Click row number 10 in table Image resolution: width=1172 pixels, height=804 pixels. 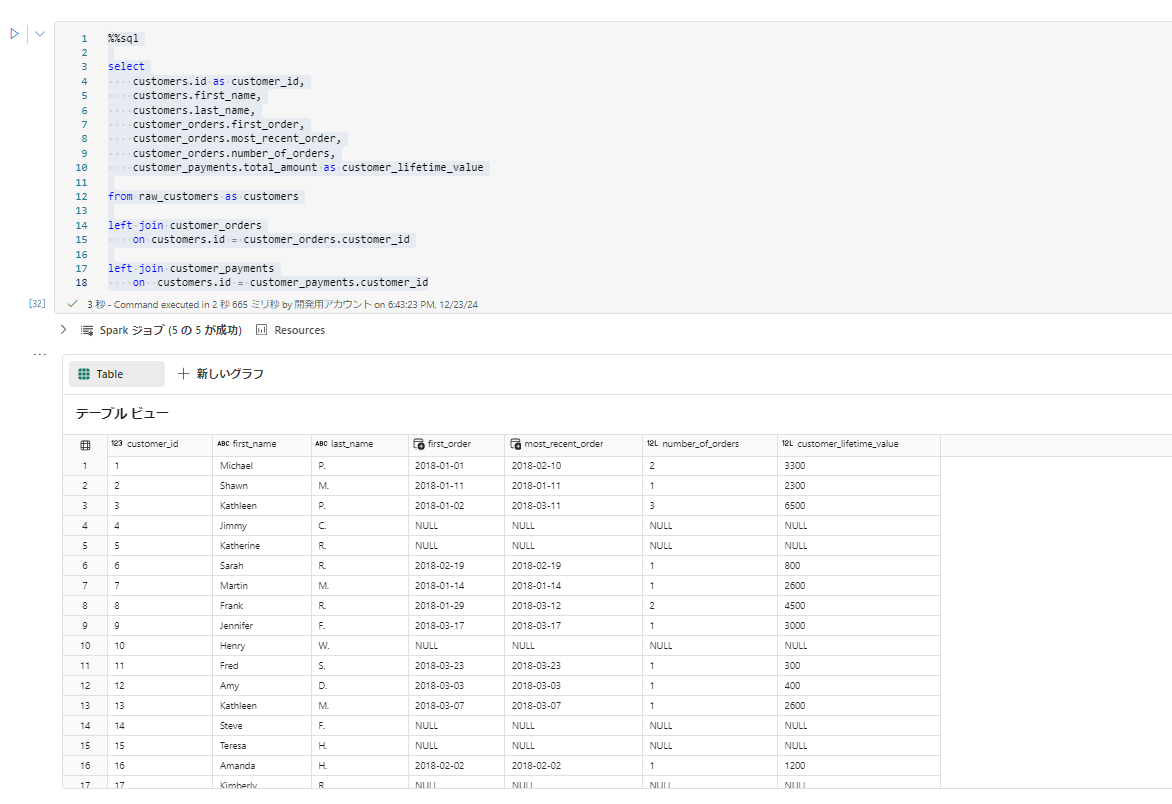coord(85,646)
